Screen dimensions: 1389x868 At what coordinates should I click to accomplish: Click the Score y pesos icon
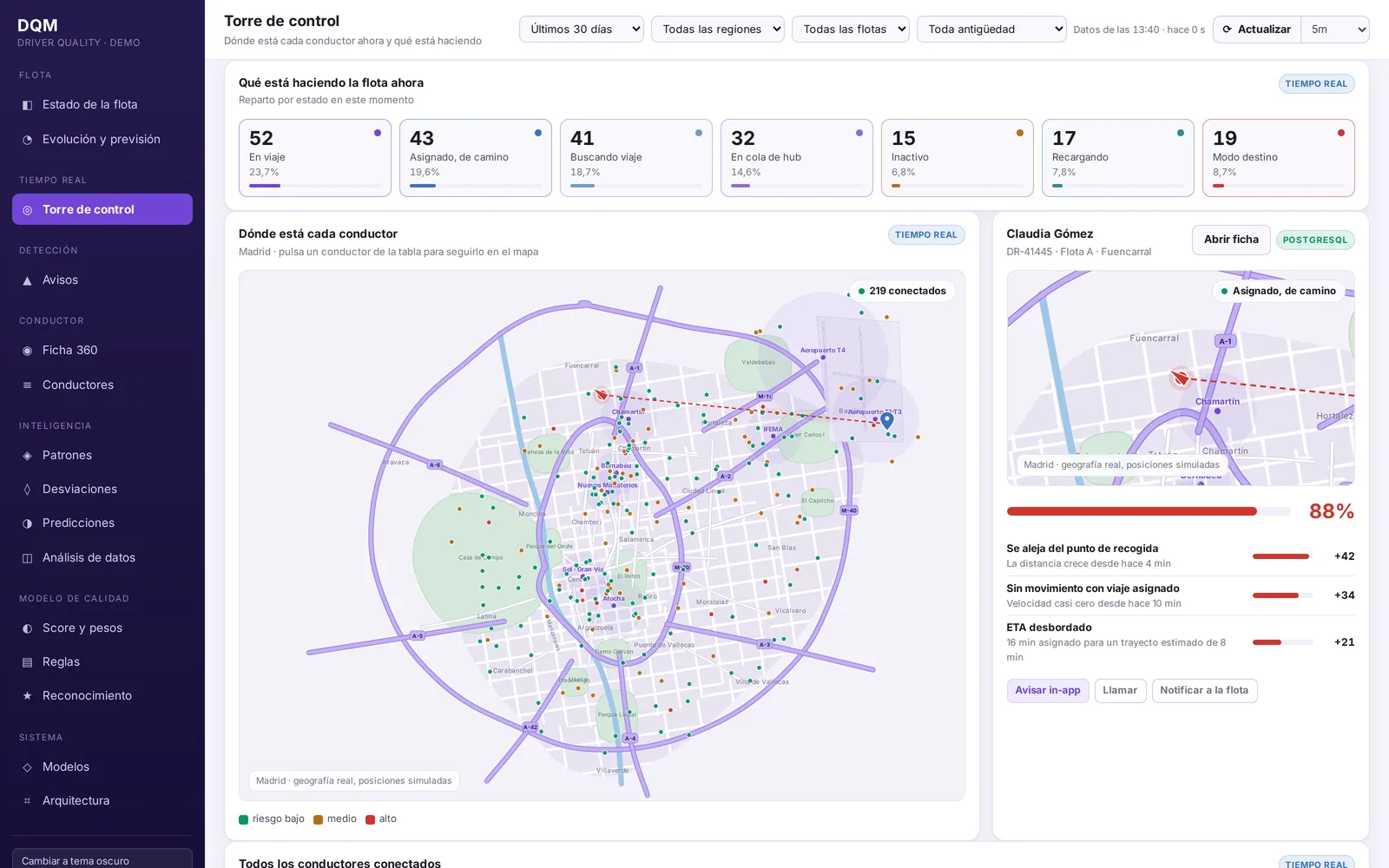(27, 628)
